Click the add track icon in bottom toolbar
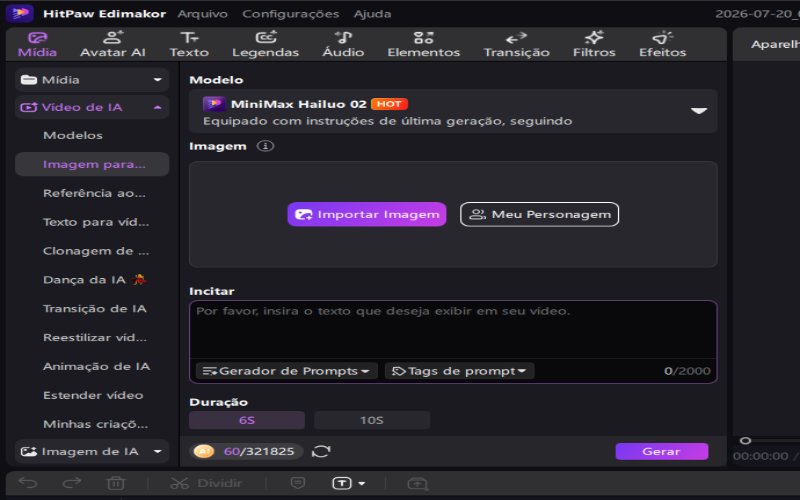The height and width of the screenshot is (500, 800). [417, 483]
